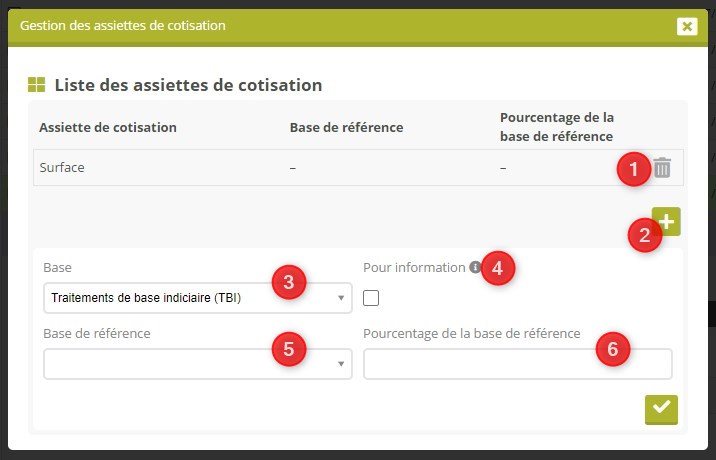Screen dimensions: 716x460
Task: Confirm with the green checkmark button
Action: click(661, 407)
